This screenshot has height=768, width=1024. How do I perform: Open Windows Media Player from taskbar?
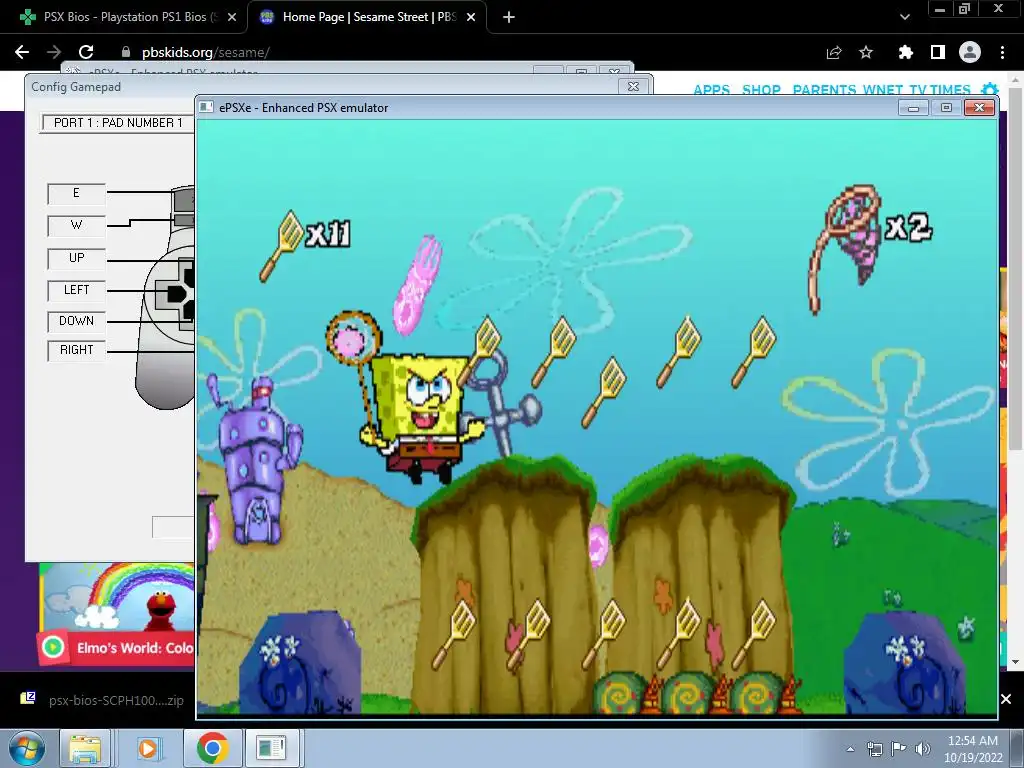[x=148, y=748]
